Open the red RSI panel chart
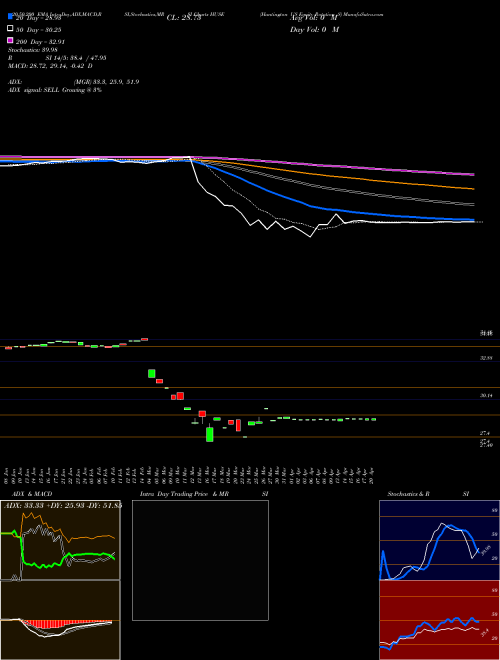This screenshot has width=500, height=660. 439,620
